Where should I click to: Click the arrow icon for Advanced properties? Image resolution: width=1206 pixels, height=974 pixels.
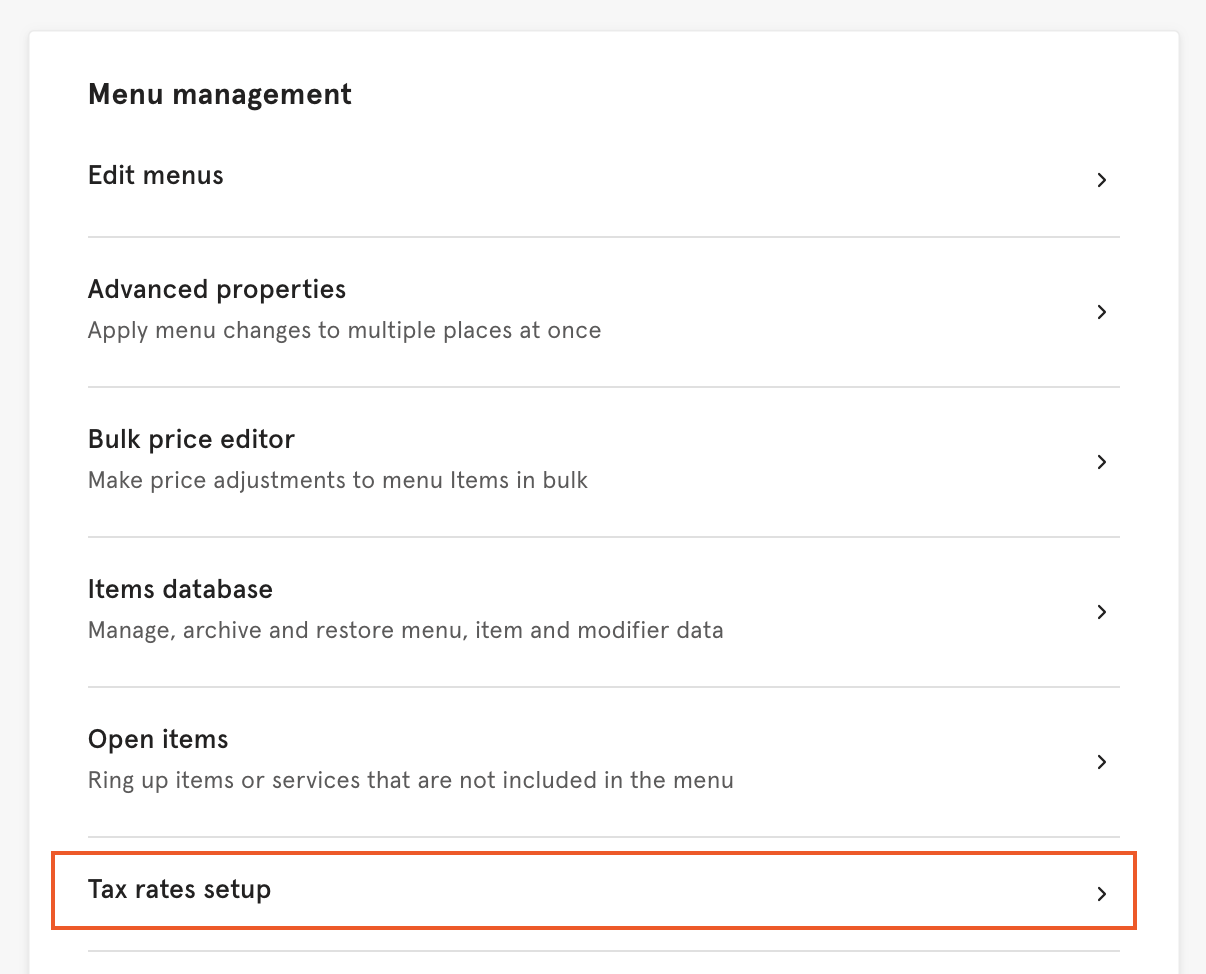[1101, 312]
